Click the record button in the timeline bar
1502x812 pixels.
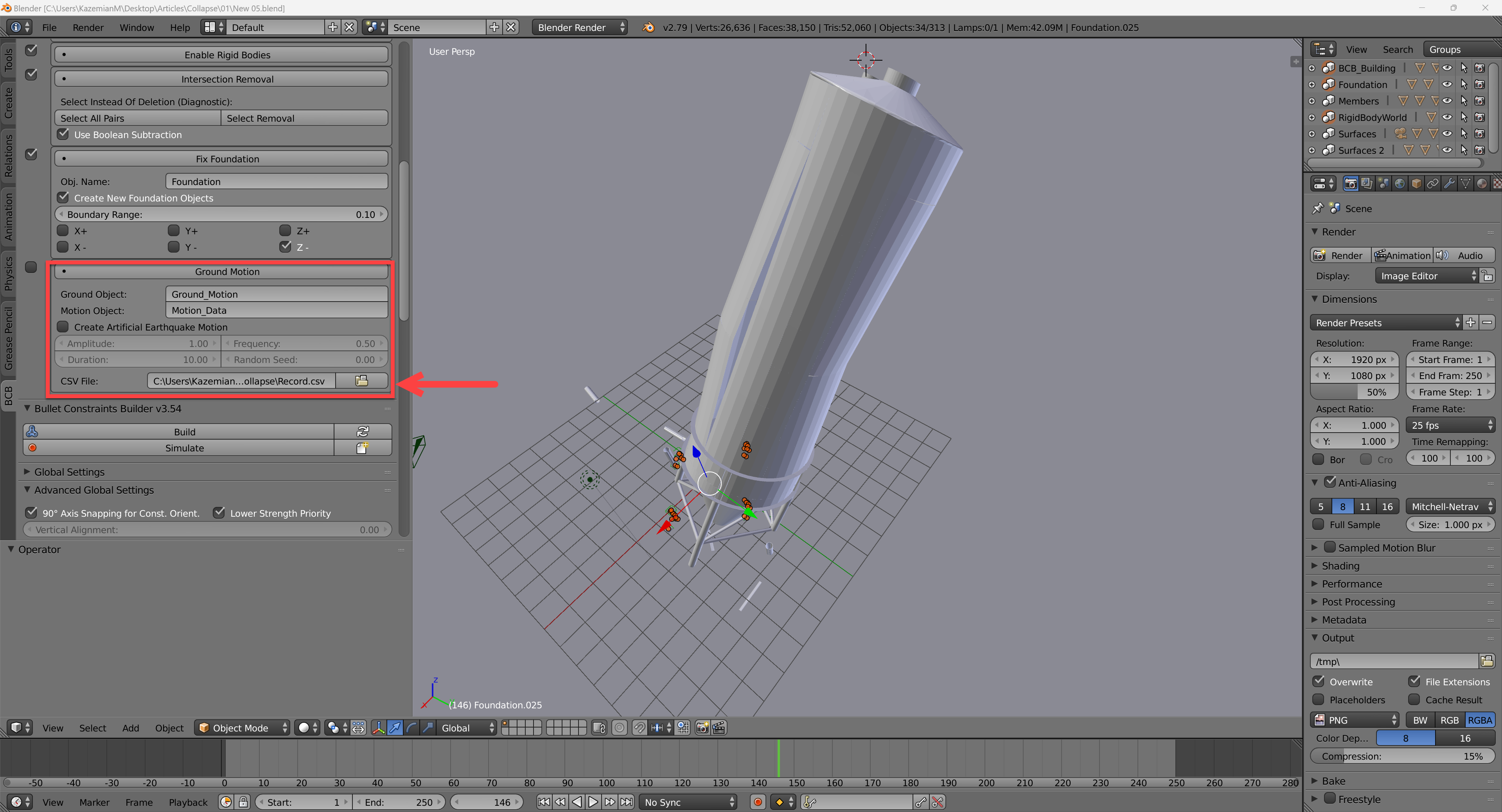point(757,802)
